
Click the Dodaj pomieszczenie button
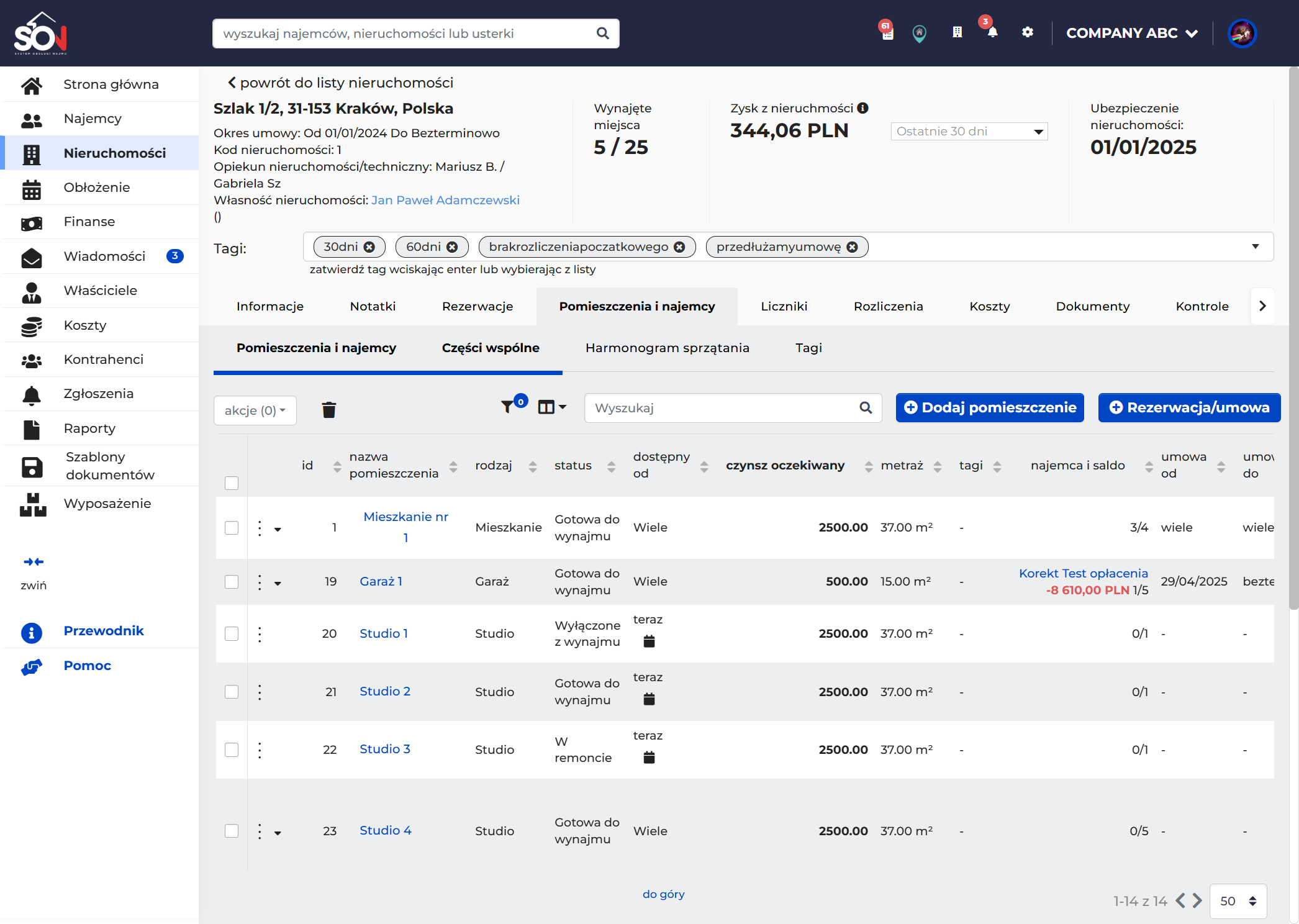(990, 407)
